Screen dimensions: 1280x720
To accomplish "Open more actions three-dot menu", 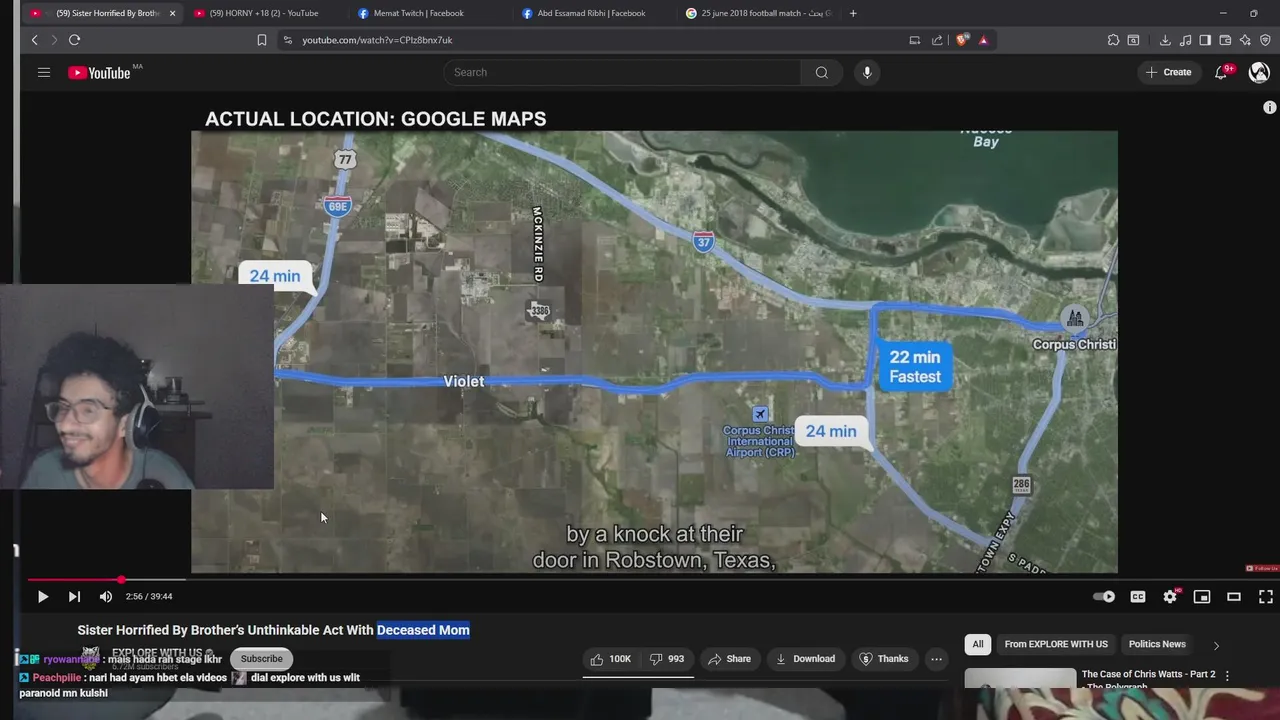I will pos(936,659).
